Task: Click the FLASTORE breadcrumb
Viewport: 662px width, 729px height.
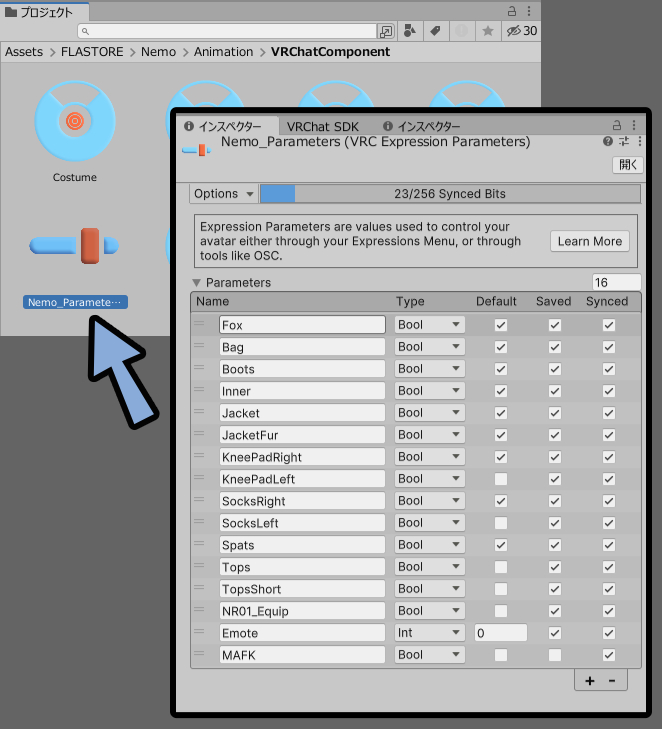Action: coord(92,52)
